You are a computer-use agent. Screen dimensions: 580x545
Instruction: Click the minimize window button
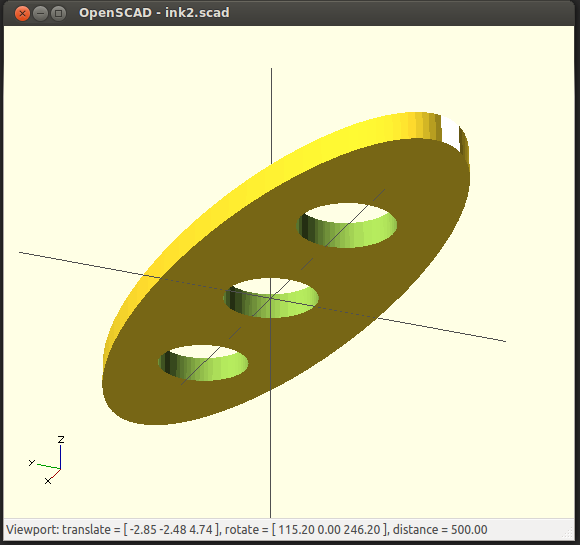point(40,14)
